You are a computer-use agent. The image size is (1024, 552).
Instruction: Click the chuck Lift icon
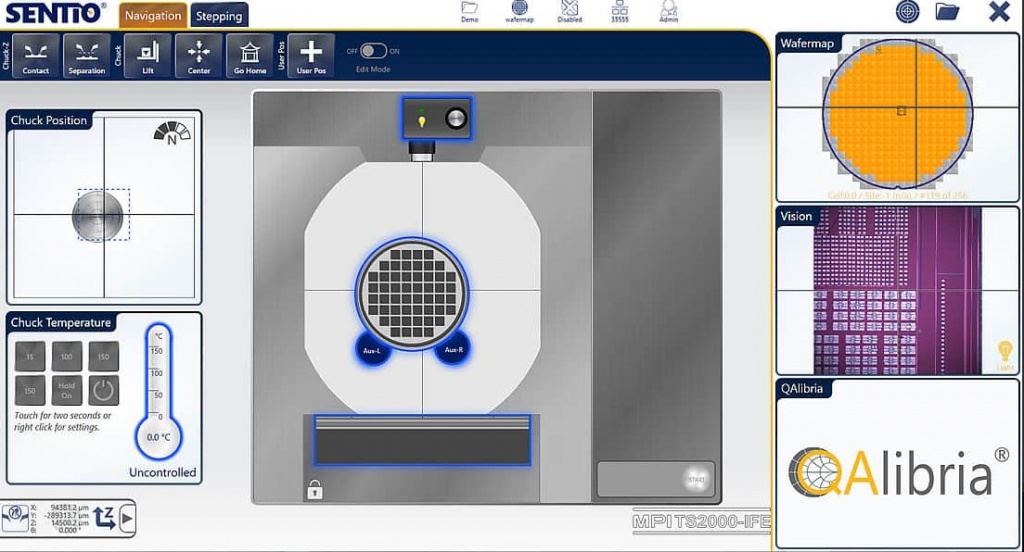point(148,56)
